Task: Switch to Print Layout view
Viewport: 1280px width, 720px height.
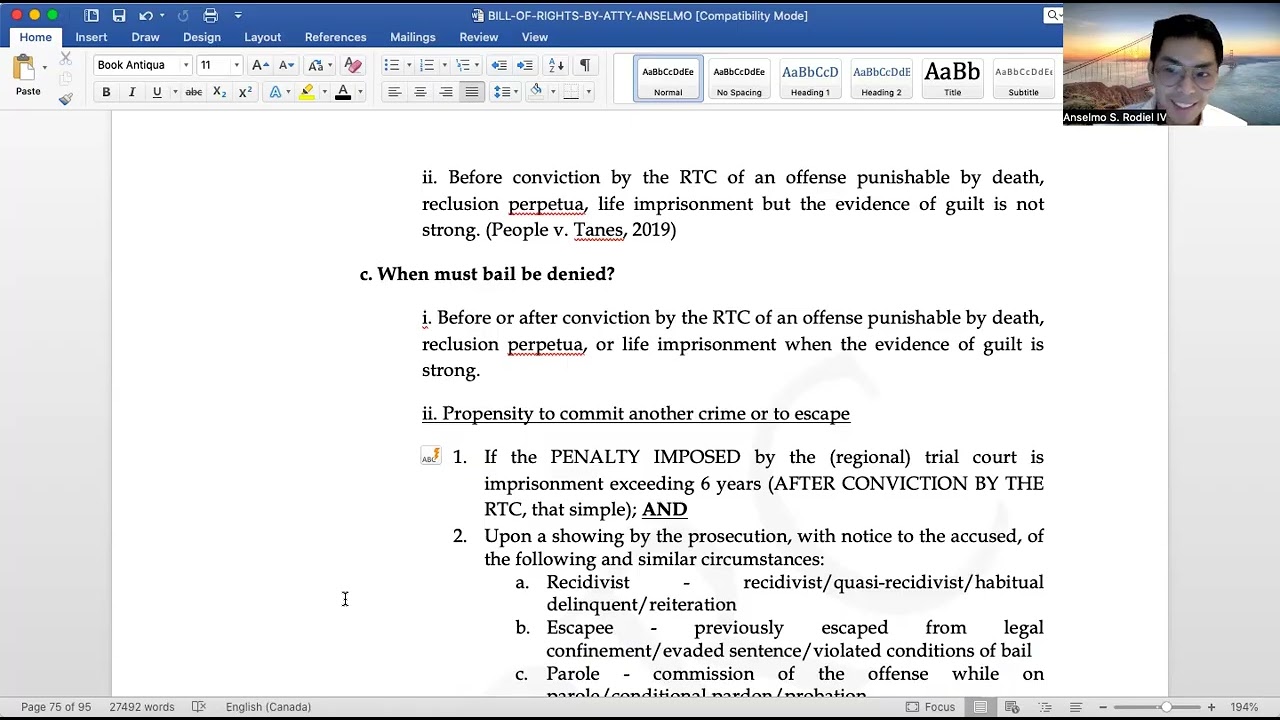Action: [980, 707]
